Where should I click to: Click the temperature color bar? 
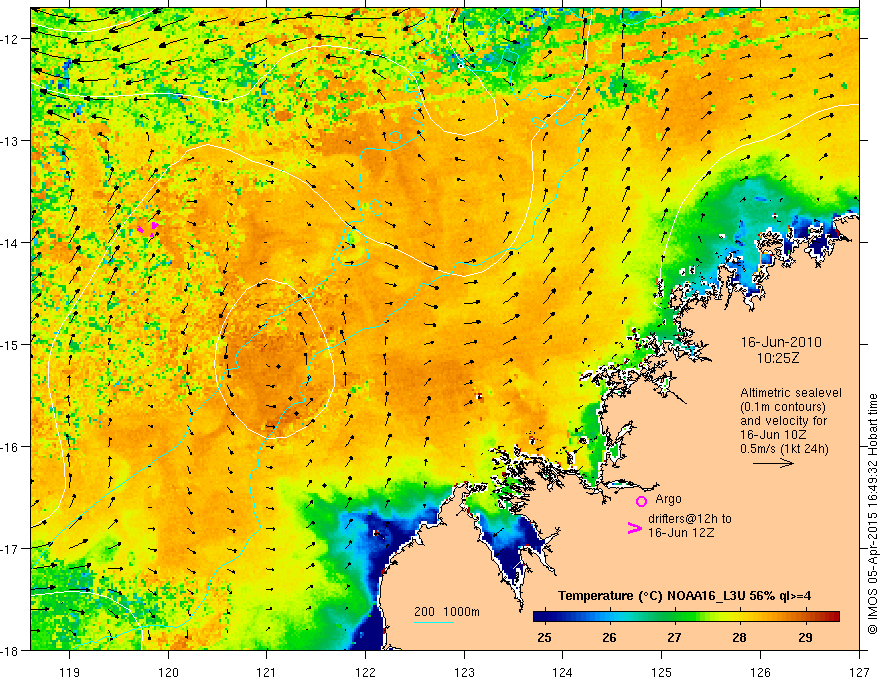coord(686,617)
